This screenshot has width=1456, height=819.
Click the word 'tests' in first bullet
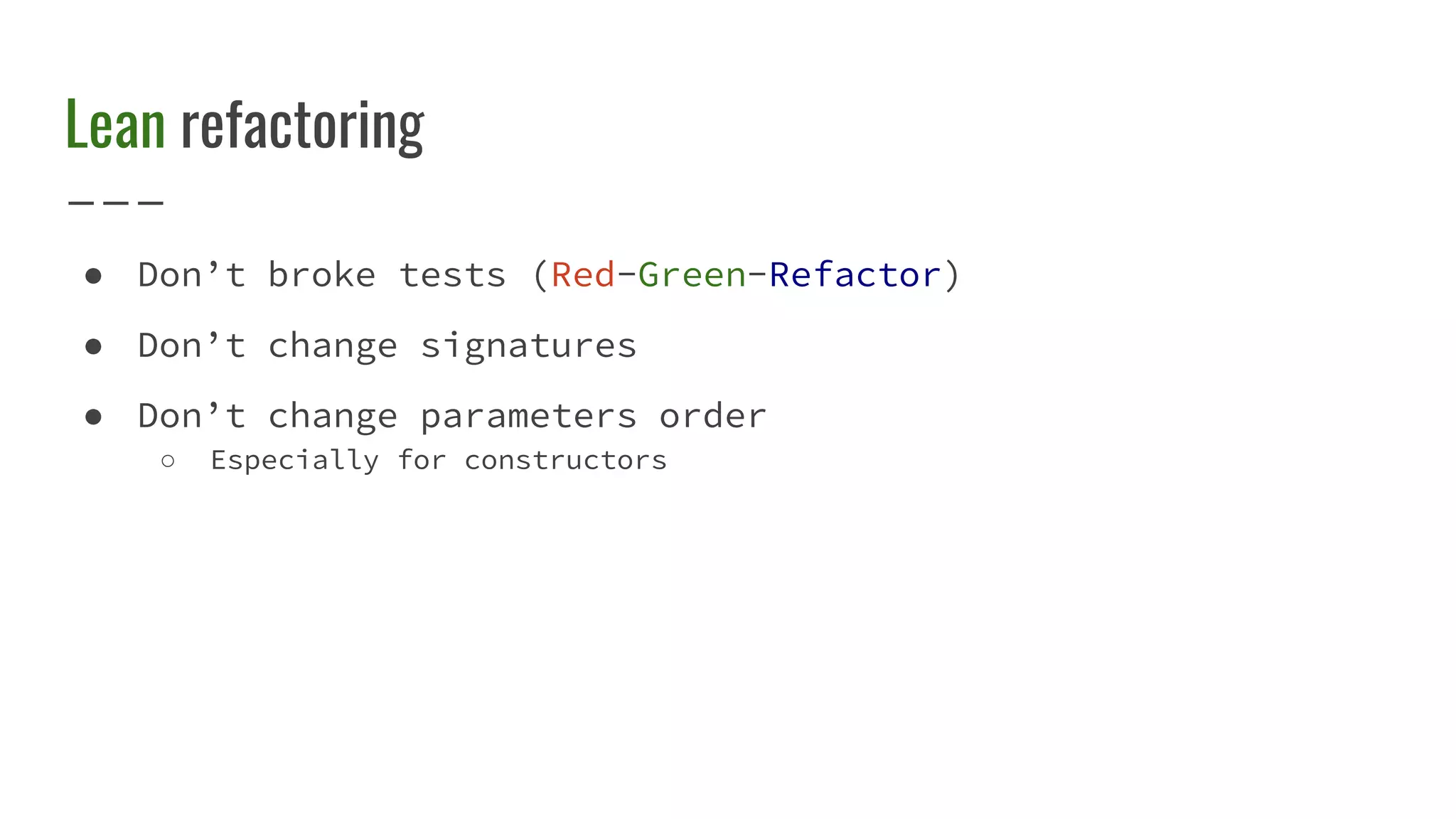pyautogui.click(x=453, y=275)
